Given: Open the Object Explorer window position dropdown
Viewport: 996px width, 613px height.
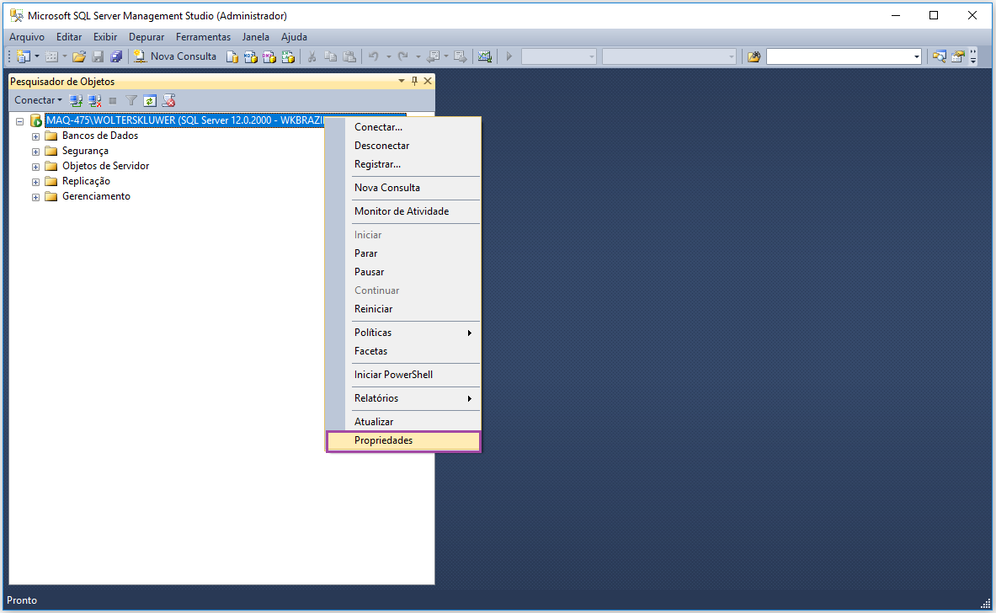Looking at the screenshot, I should (401, 81).
